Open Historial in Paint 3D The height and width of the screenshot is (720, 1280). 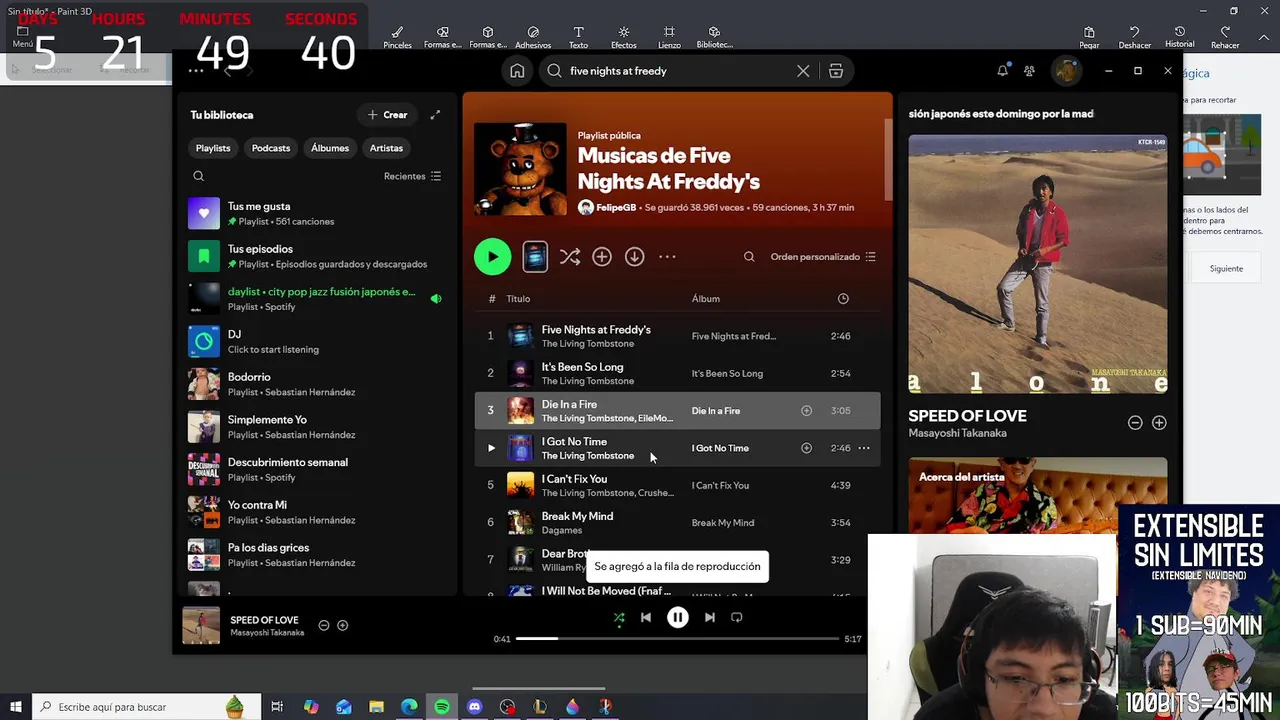(1180, 37)
